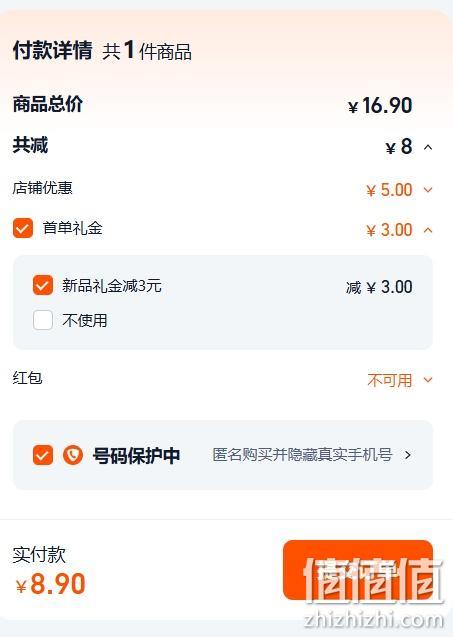The width and height of the screenshot is (453, 637).
Task: Collapse the 首单礼金 chevron arrow
Action: 428,230
